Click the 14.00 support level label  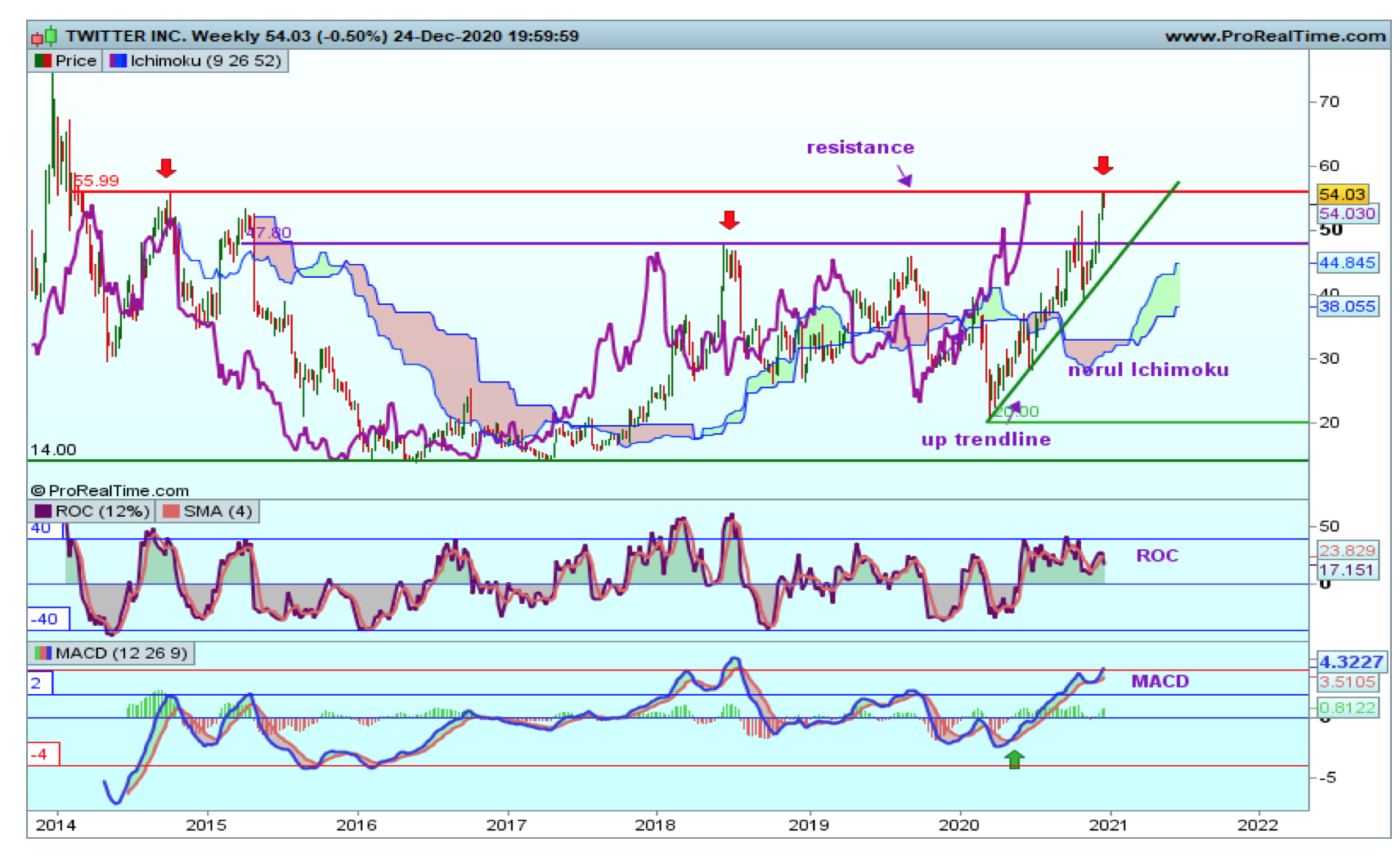pyautogui.click(x=53, y=450)
